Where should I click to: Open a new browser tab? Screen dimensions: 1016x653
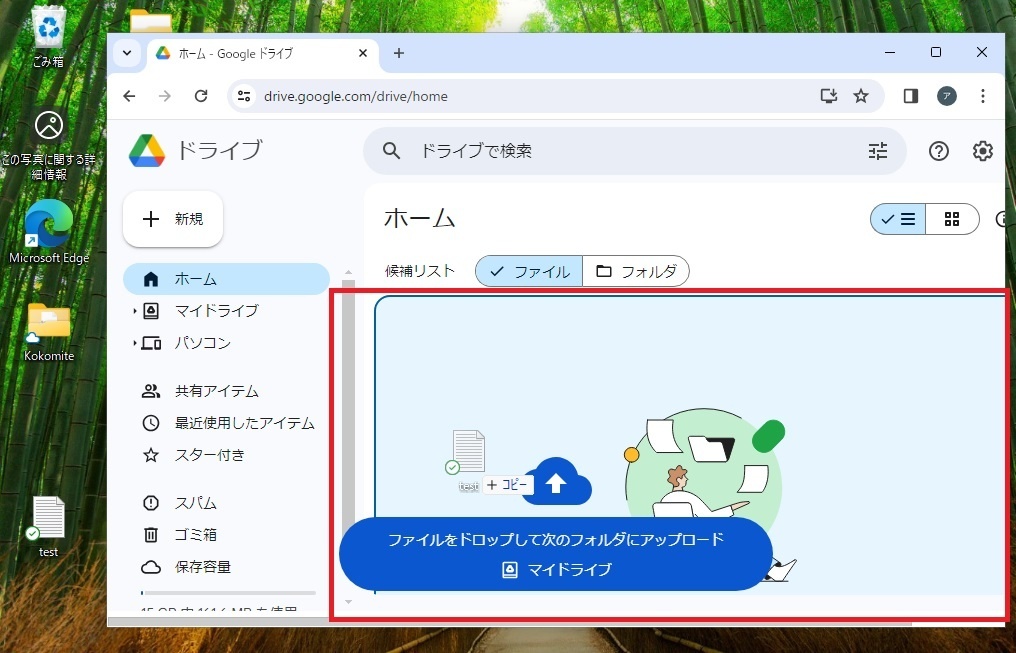tap(399, 53)
